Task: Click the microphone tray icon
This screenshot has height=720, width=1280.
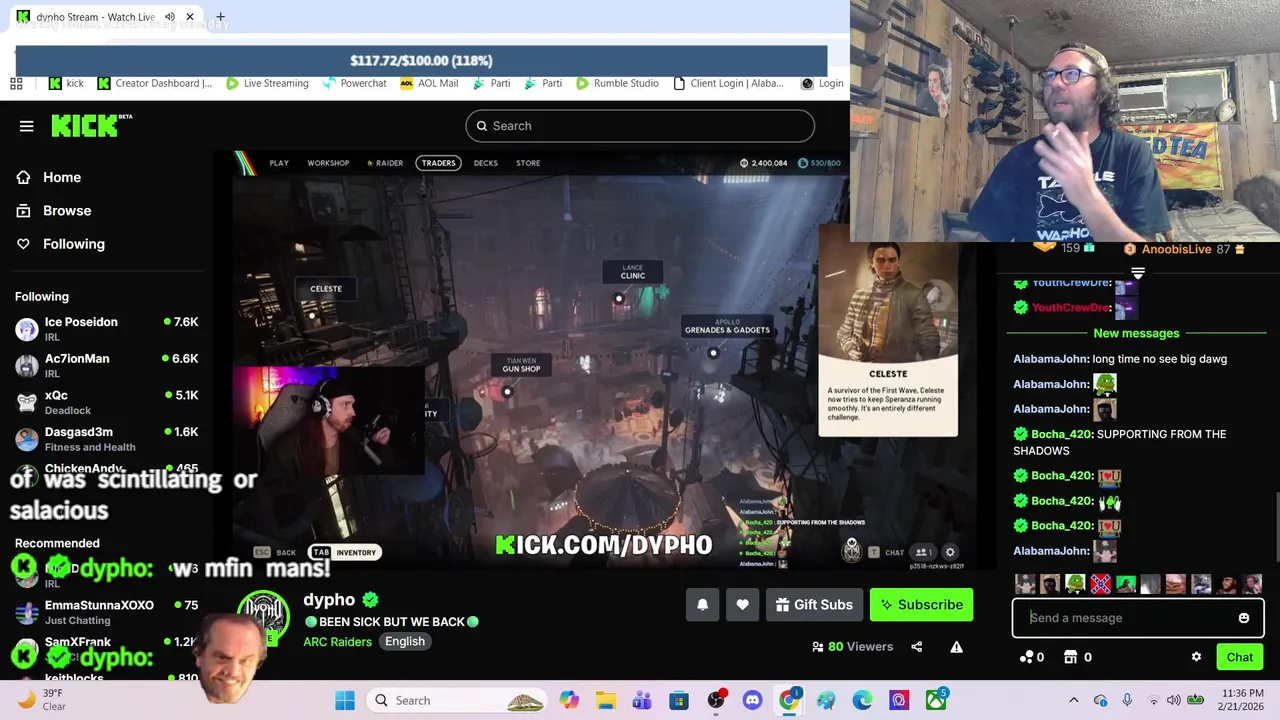Action: pyautogui.click(x=1127, y=700)
